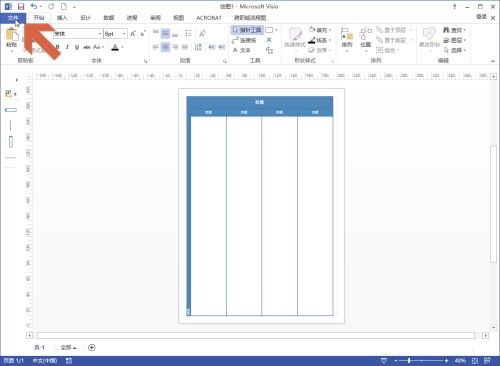Click the Undo arrow icon
This screenshot has height=366, width=500.
point(34,6)
